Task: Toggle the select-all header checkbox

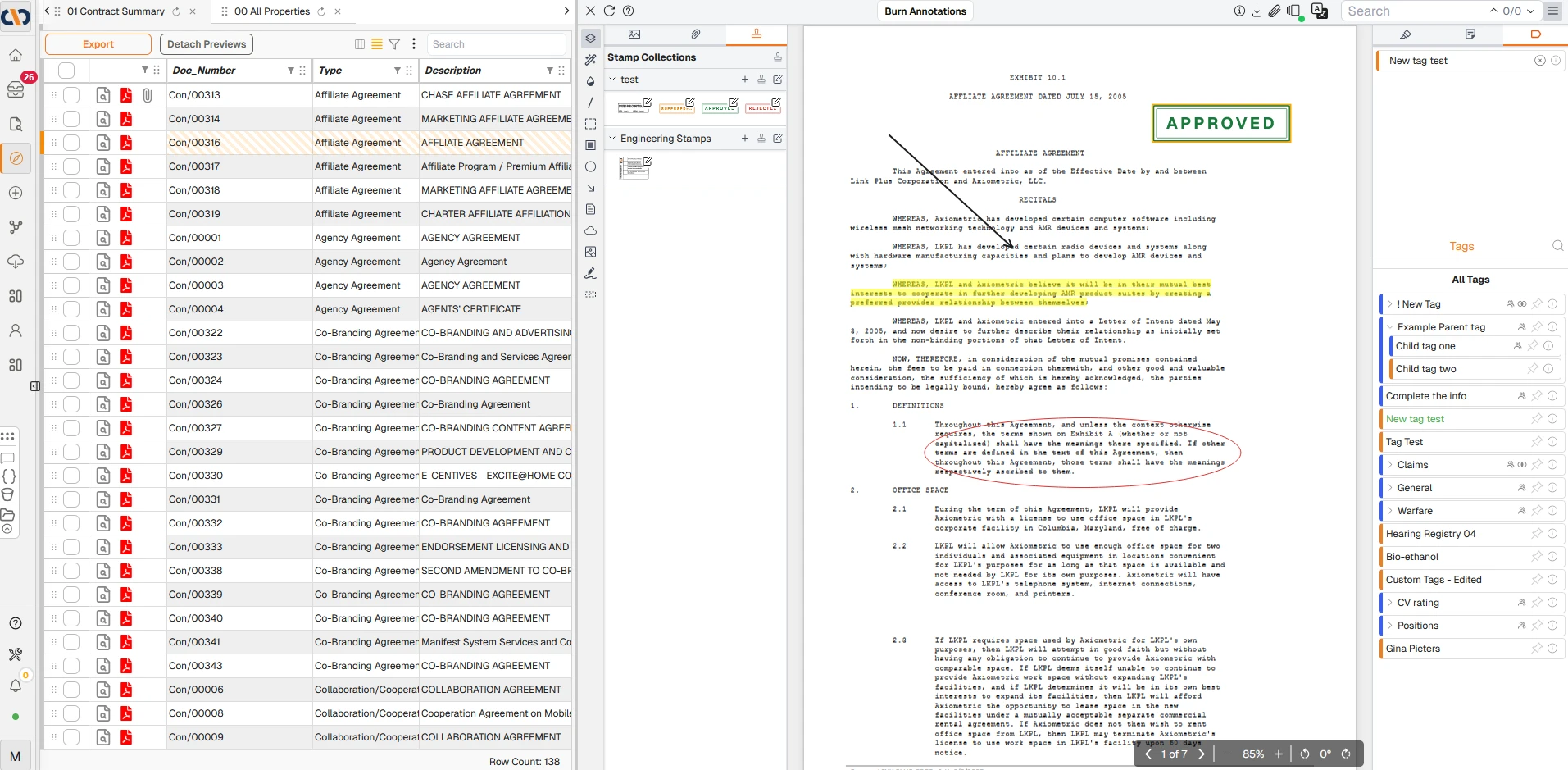Action: pos(67,71)
